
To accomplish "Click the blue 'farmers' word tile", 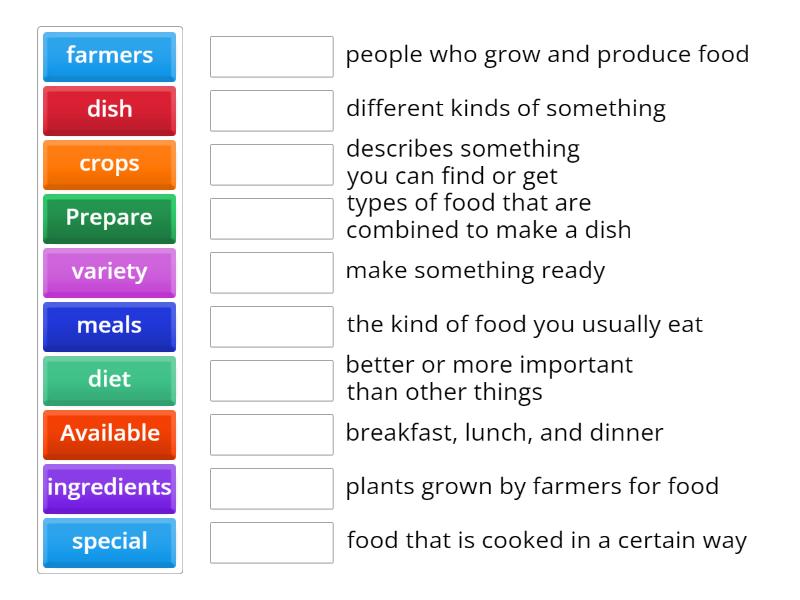I will pos(109,56).
